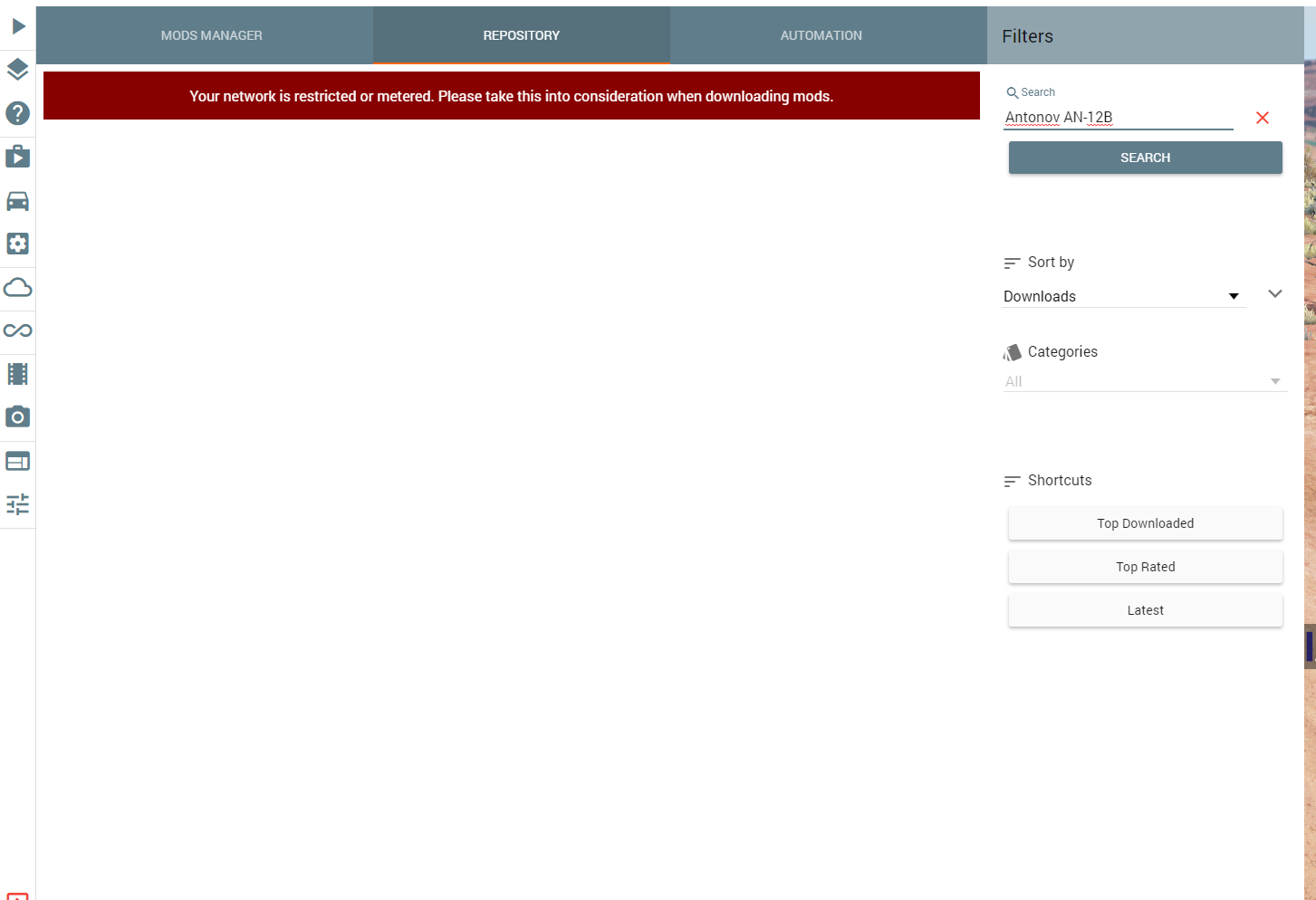The width and height of the screenshot is (1316, 900).
Task: Open the layers icon in sidebar
Action: (x=18, y=70)
